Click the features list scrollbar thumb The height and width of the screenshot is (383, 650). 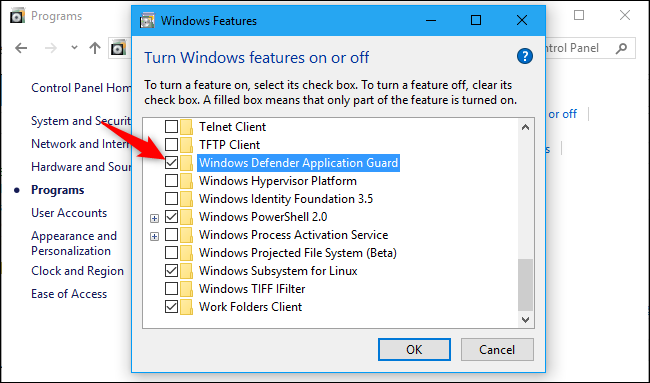(526, 285)
